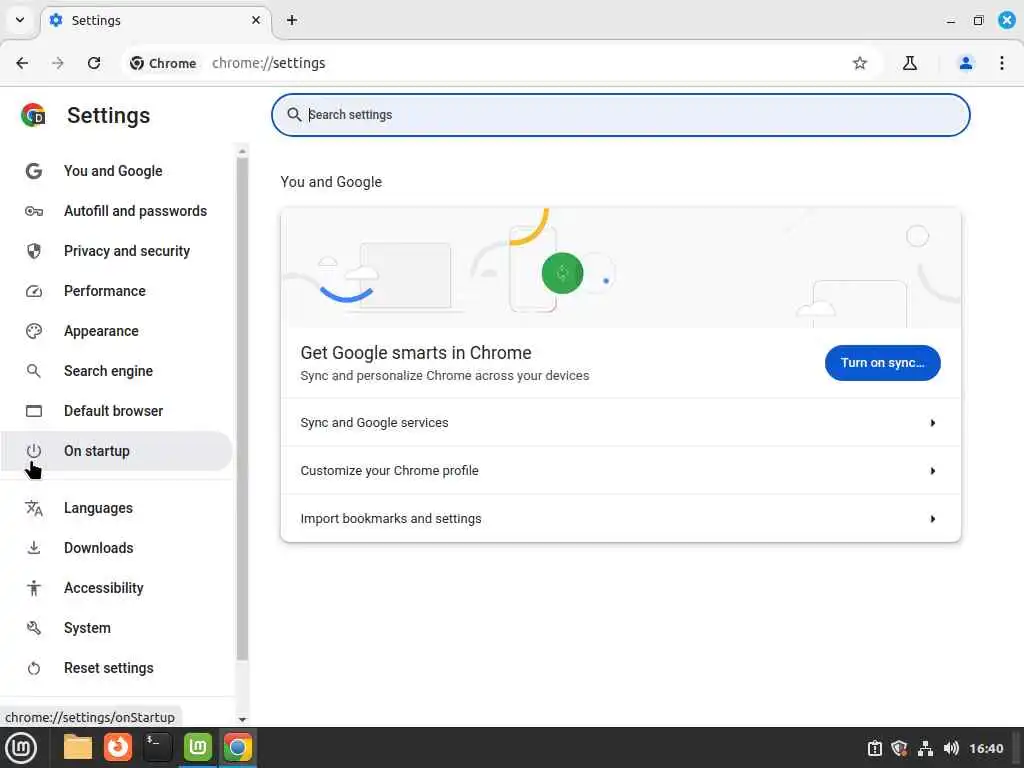
Task: Click the speedometer Performance icon
Action: pos(34,291)
